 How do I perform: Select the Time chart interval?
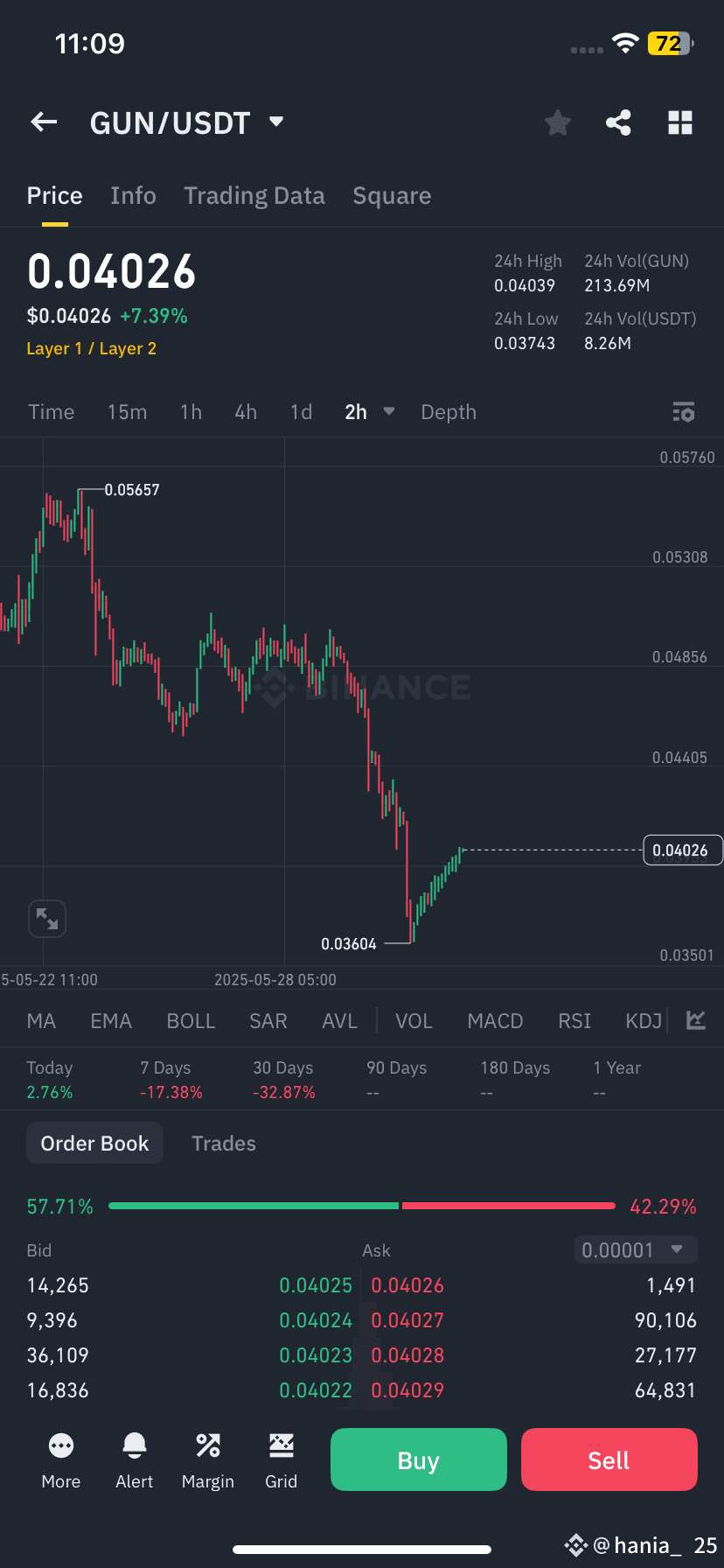[51, 412]
